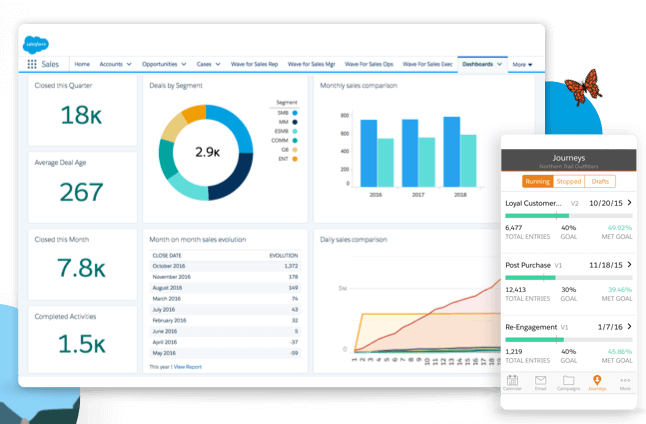Select the Stopped journeys filter

(x=569, y=181)
